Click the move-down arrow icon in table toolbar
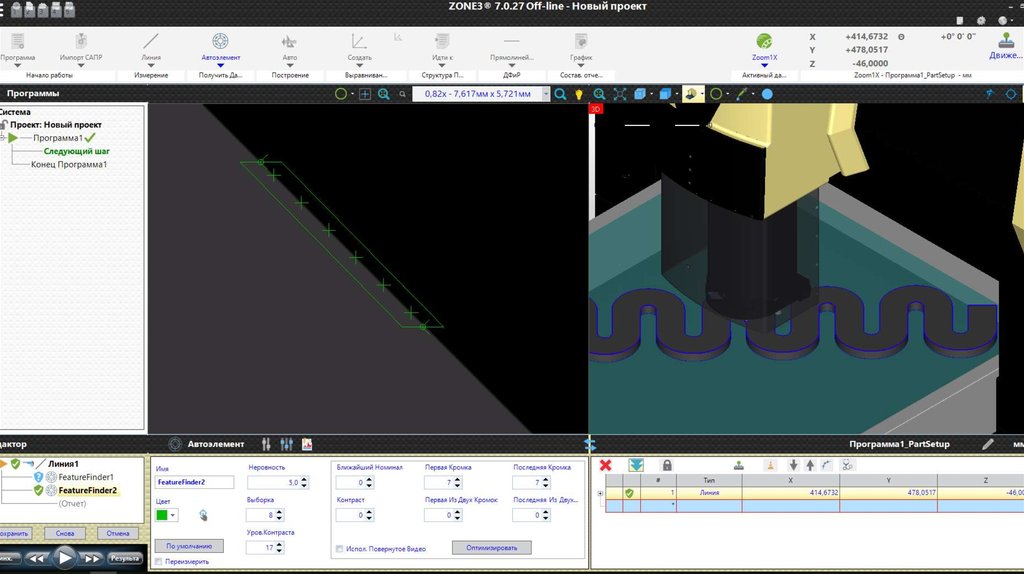 793,465
